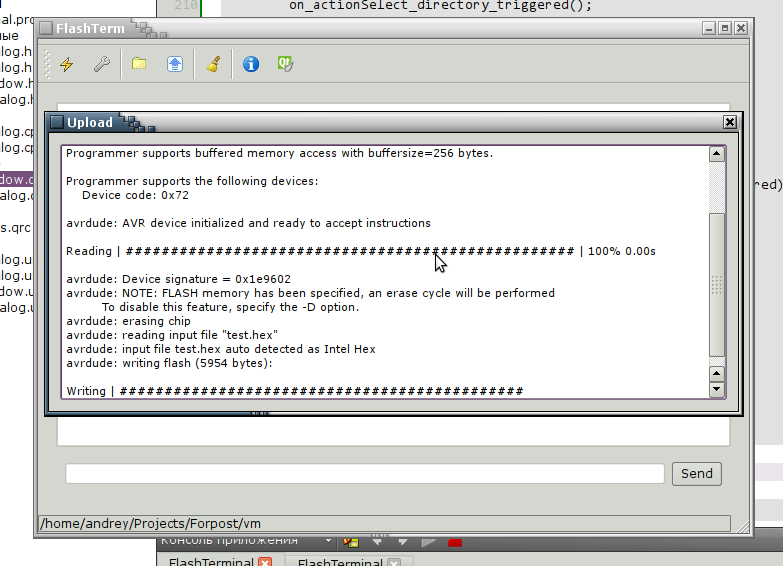Click the command input field beside Send
Screen dimensions: 783x566
[365, 474]
